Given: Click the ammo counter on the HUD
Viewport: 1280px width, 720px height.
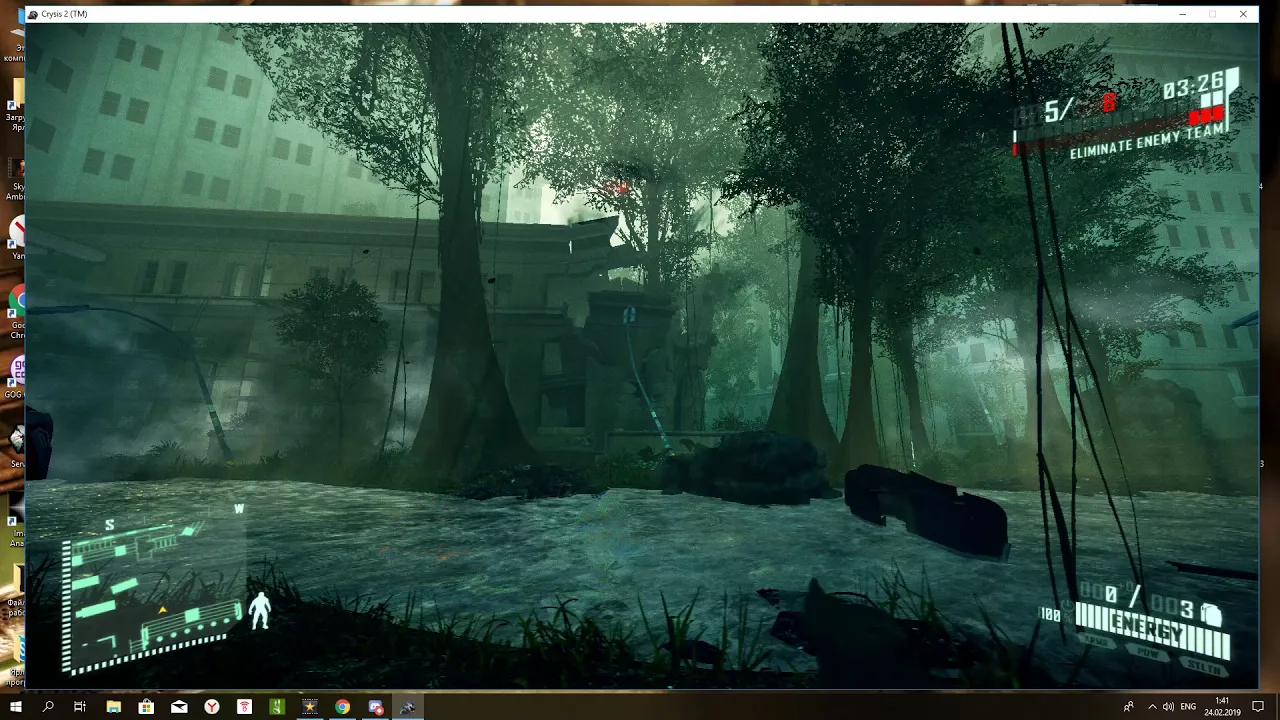Looking at the screenshot, I should pos(1137,603).
